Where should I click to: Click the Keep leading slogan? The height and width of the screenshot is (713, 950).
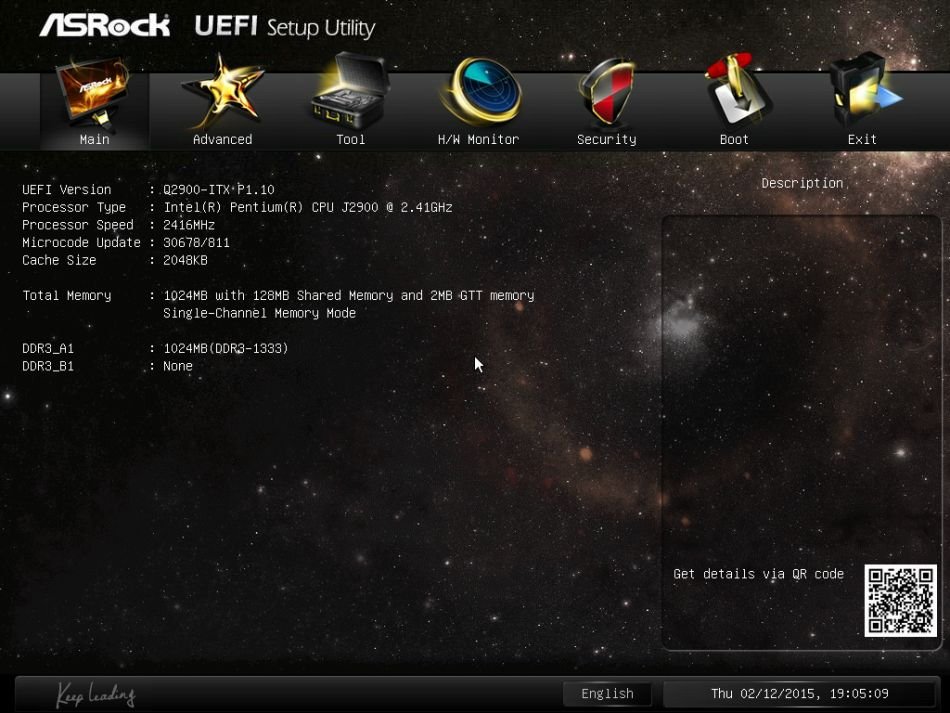[x=96, y=694]
